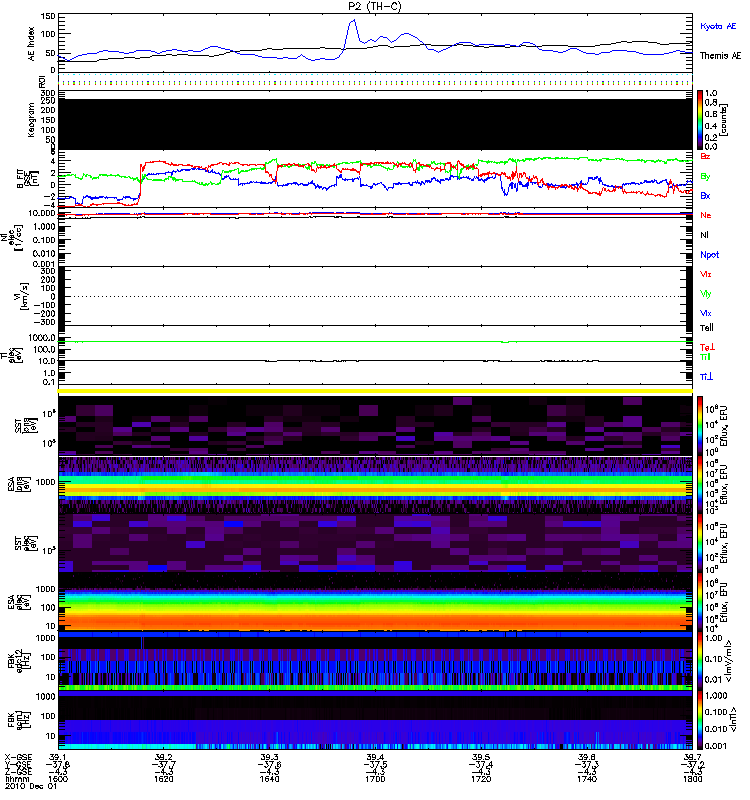
Task: Click the plot title P2 (TH-C)
Action: pos(374,6)
